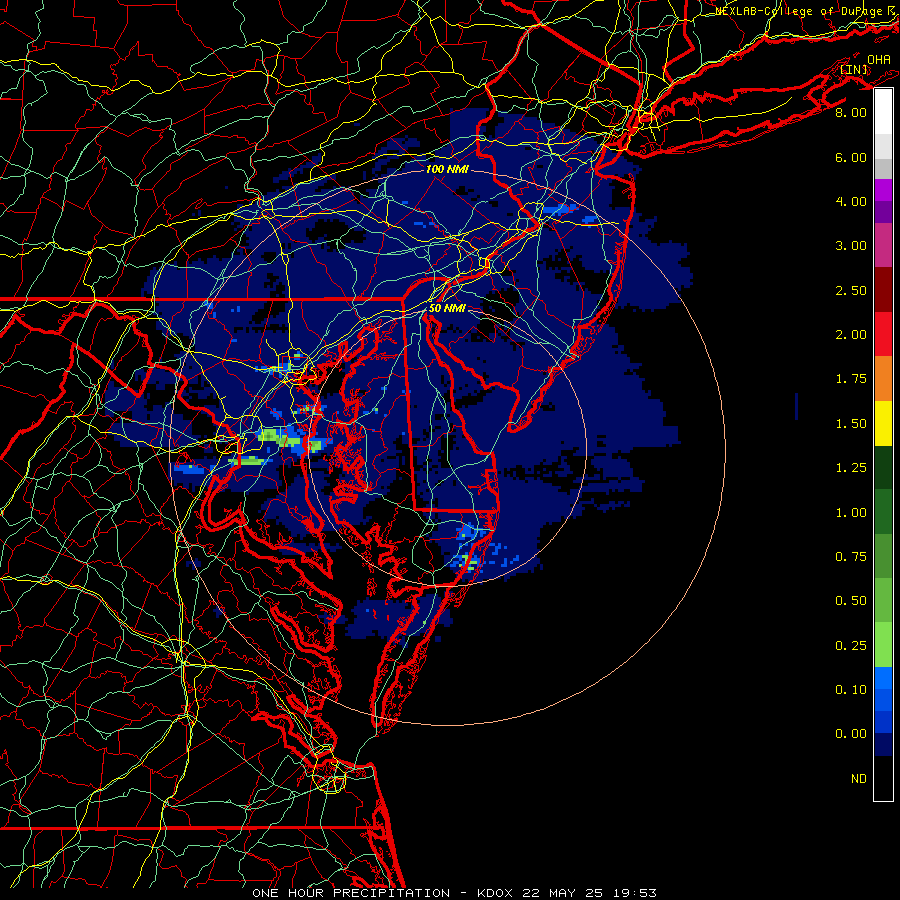Select the "22 MAY 25" date in caption
The width and height of the screenshot is (900, 900).
[562, 893]
